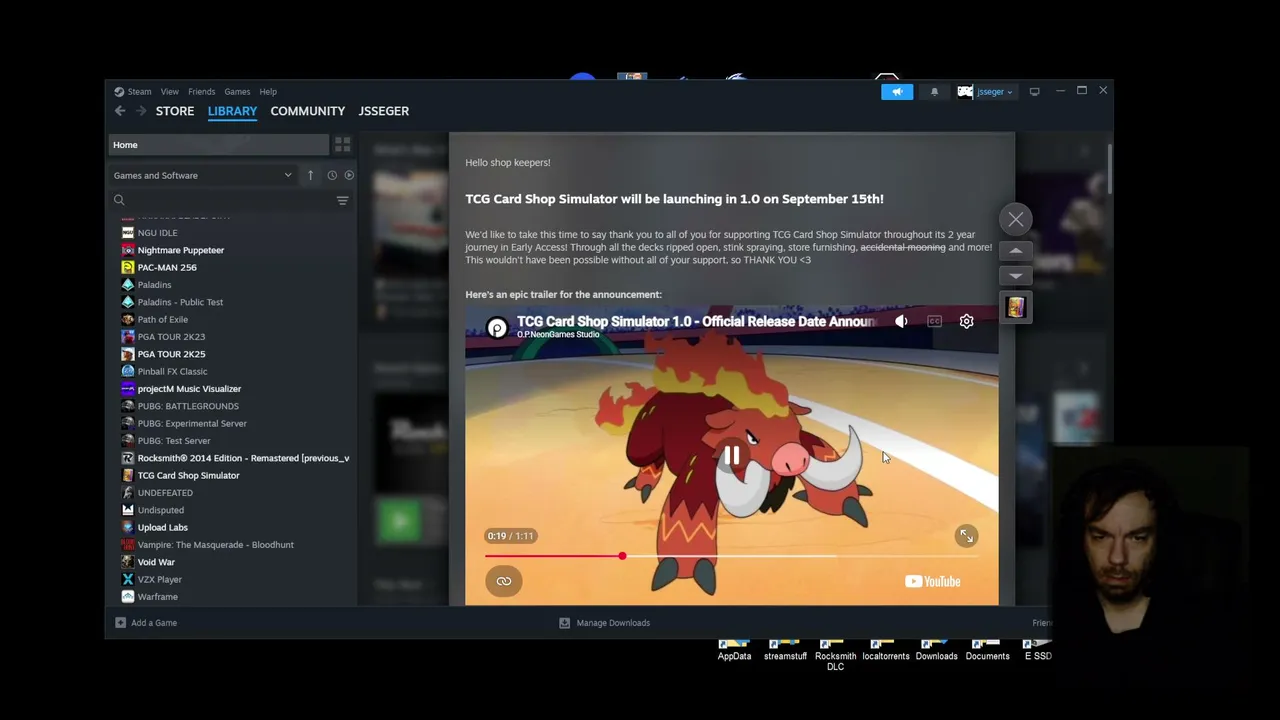Select PGA TOUR 2K25 in the library
The height and width of the screenshot is (720, 1280).
coord(171,354)
